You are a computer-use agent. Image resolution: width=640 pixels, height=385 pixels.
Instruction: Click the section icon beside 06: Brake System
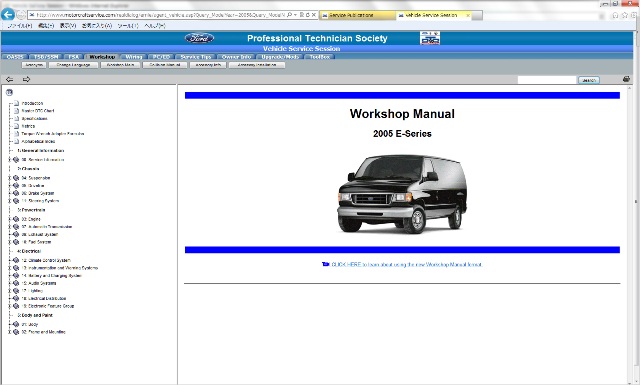tap(16, 193)
